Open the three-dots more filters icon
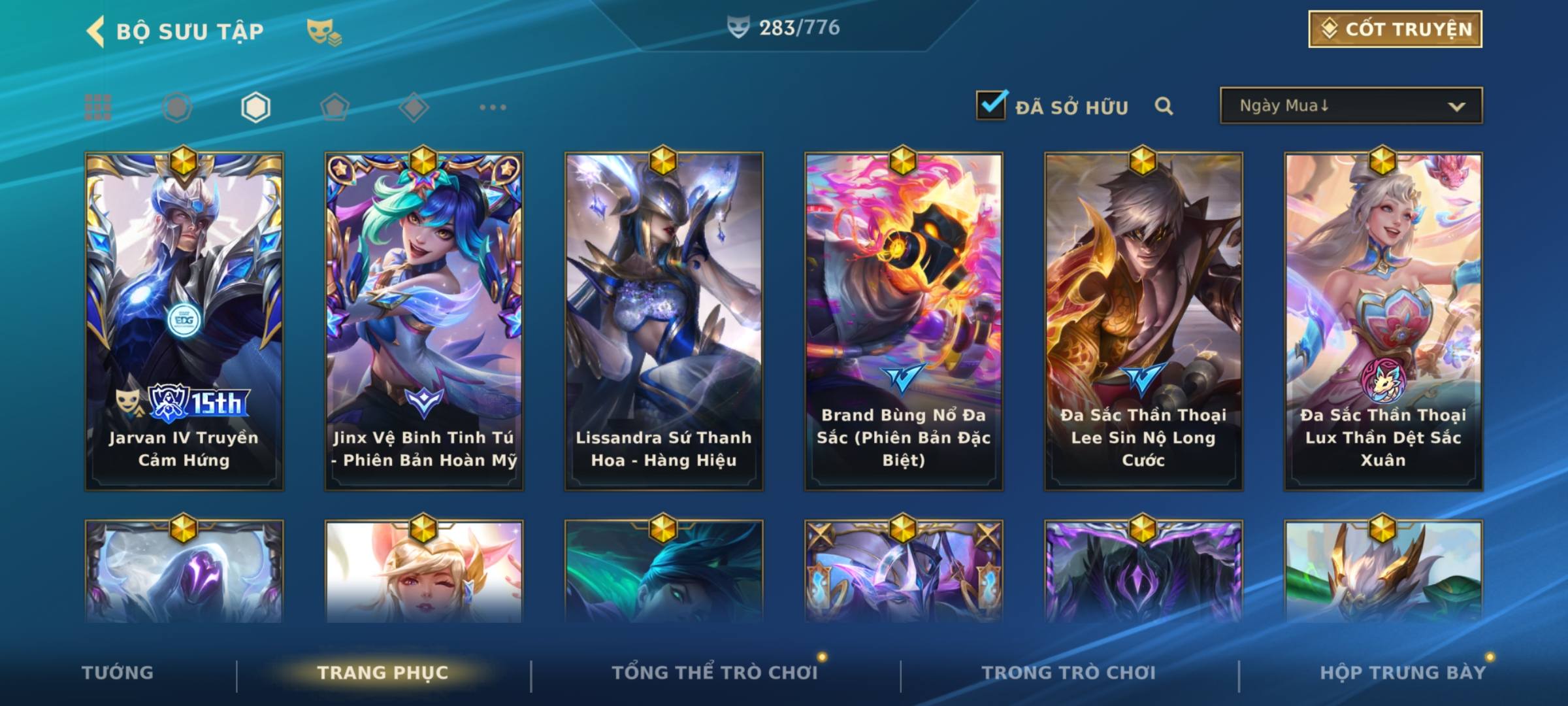1568x706 pixels. [493, 107]
